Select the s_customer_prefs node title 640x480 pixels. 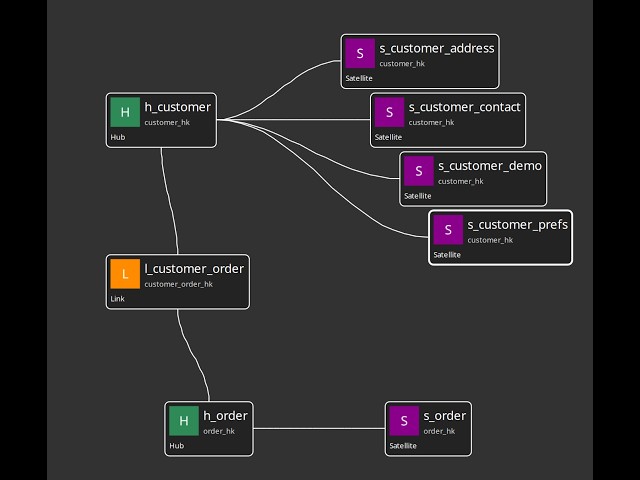click(x=518, y=224)
